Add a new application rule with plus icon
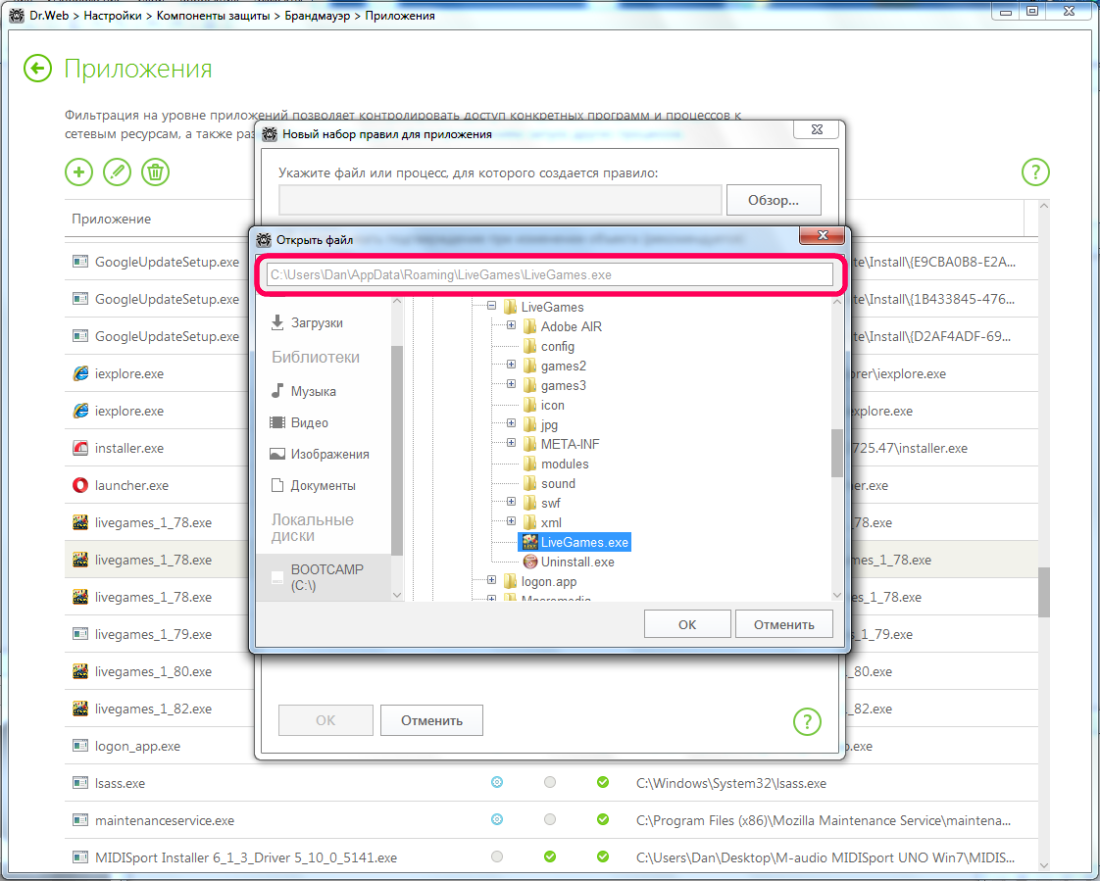 pyautogui.click(x=79, y=172)
